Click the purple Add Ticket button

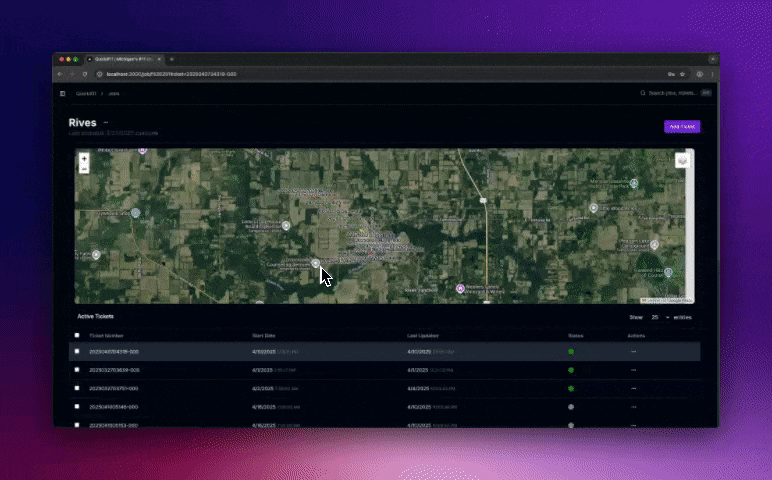(682, 127)
